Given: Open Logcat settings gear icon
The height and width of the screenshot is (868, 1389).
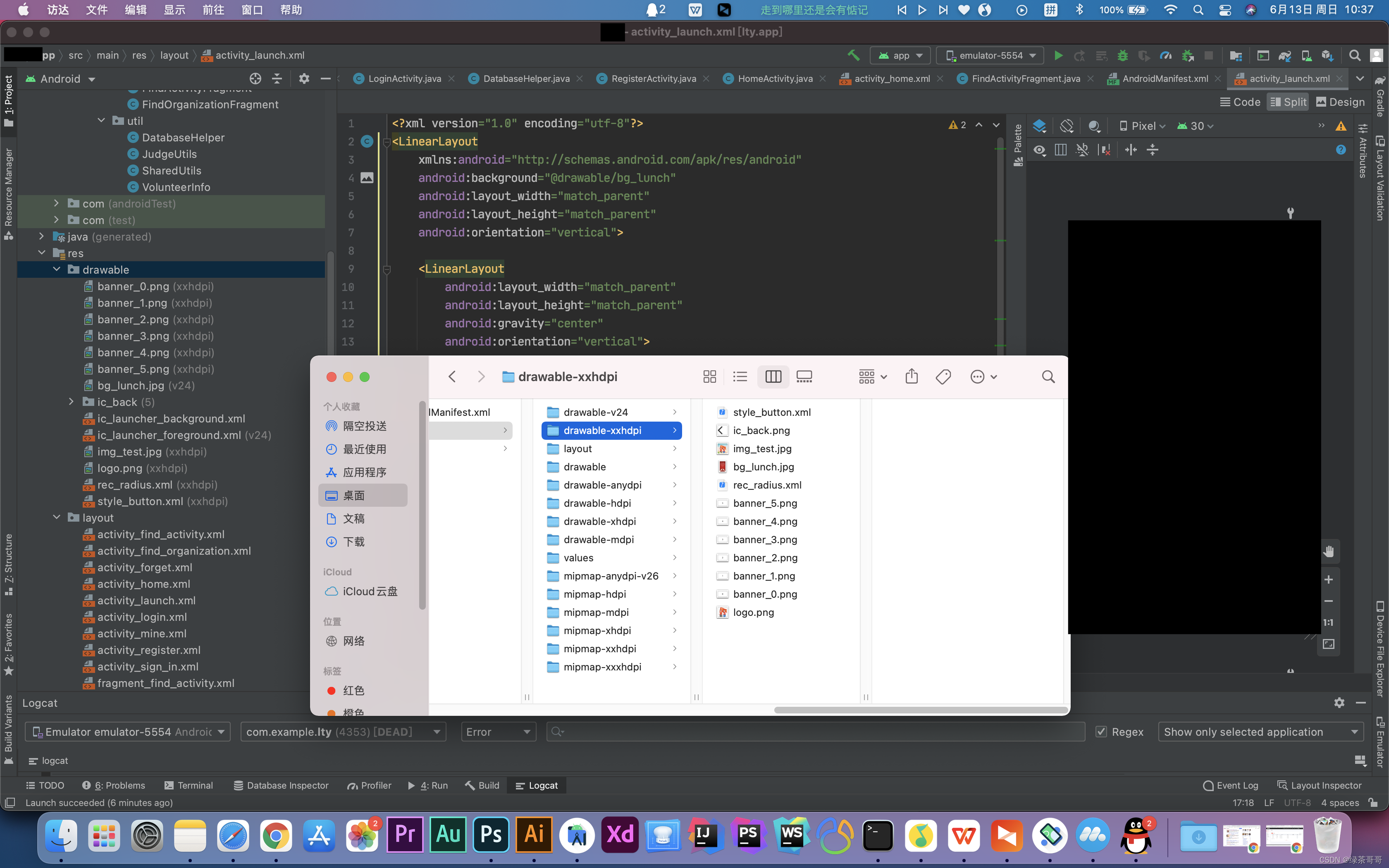Looking at the screenshot, I should tap(1339, 703).
